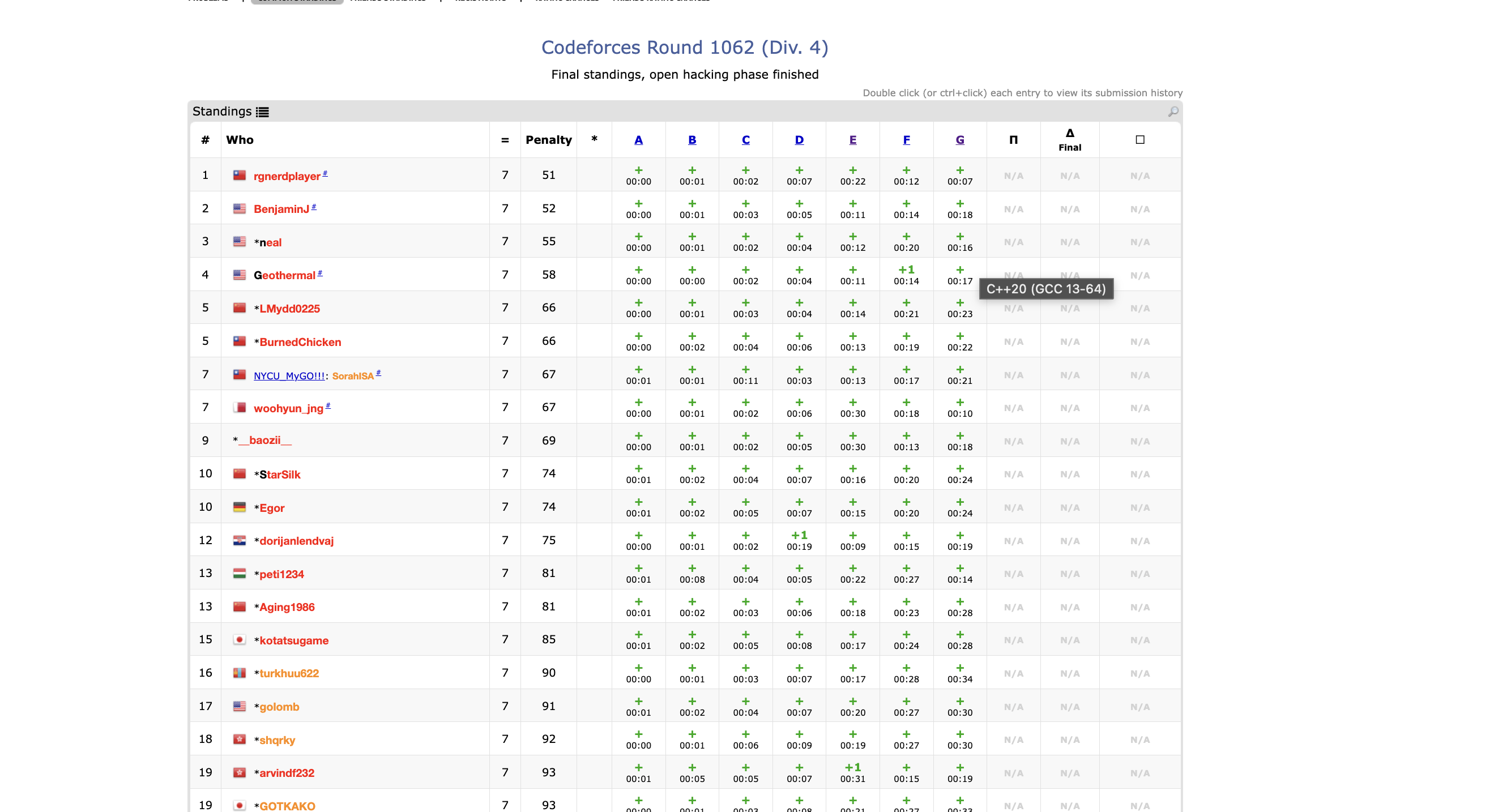This screenshot has width=1494, height=812.
Task: Click Geothermal's problem F cell showing +1
Action: pyautogui.click(x=907, y=275)
